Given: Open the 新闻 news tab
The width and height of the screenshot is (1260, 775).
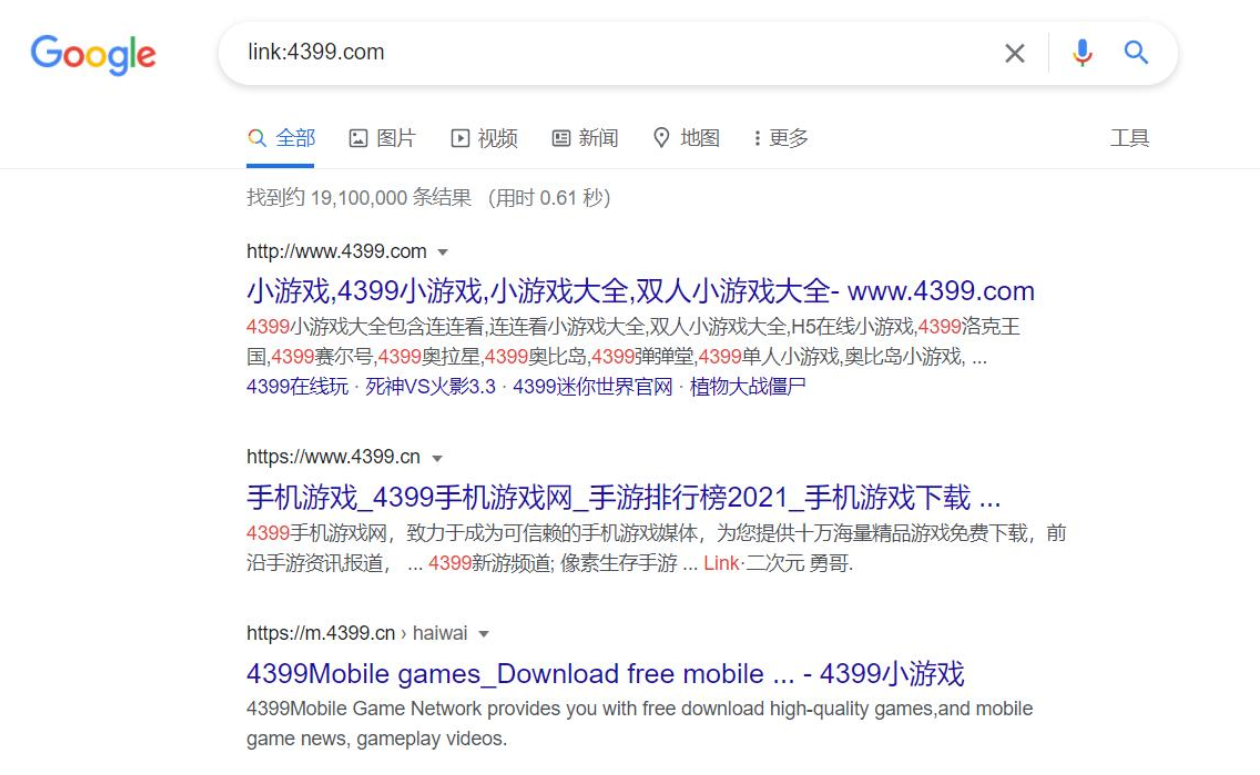Looking at the screenshot, I should pyautogui.click(x=585, y=138).
